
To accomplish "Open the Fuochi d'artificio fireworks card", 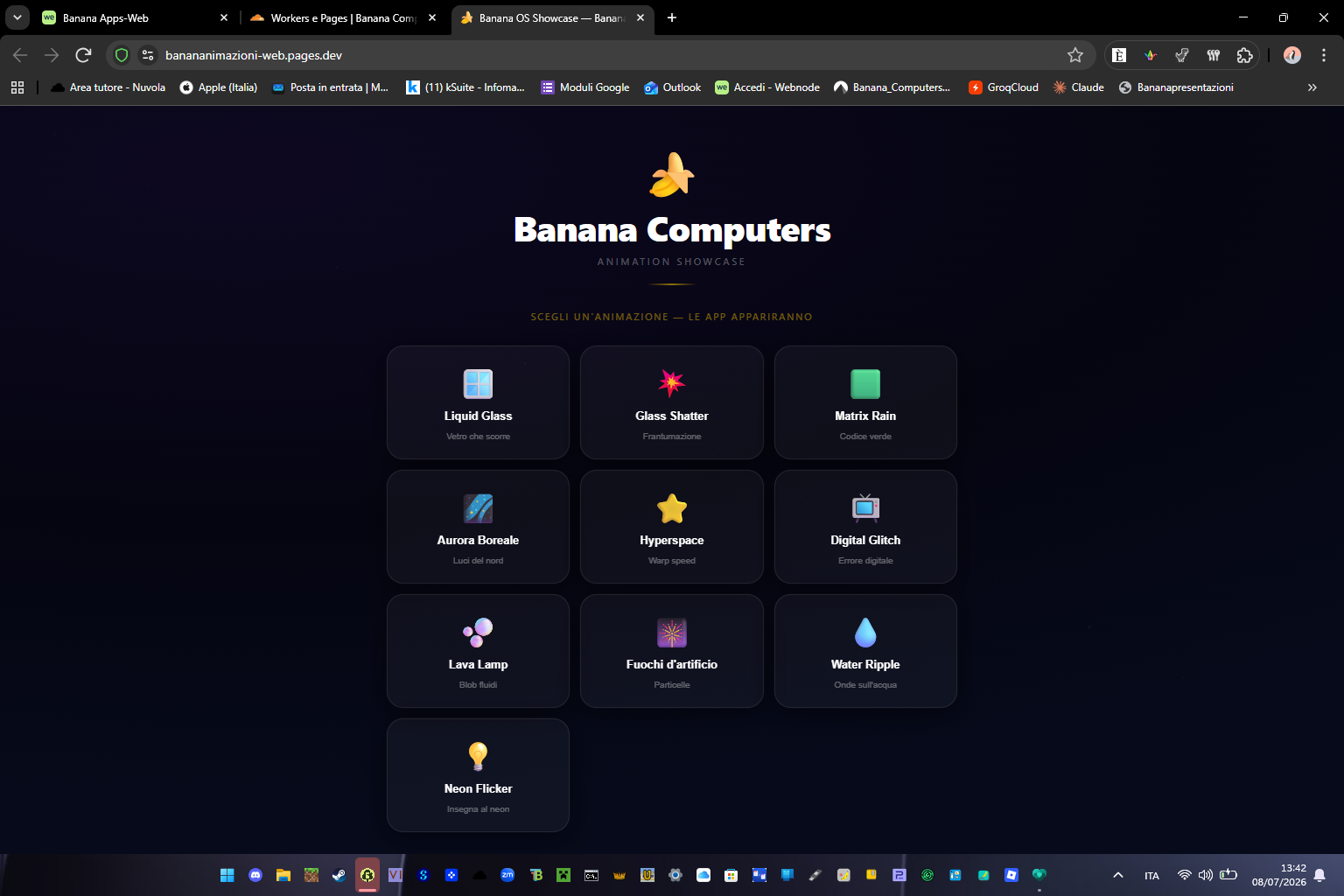I will point(672,651).
